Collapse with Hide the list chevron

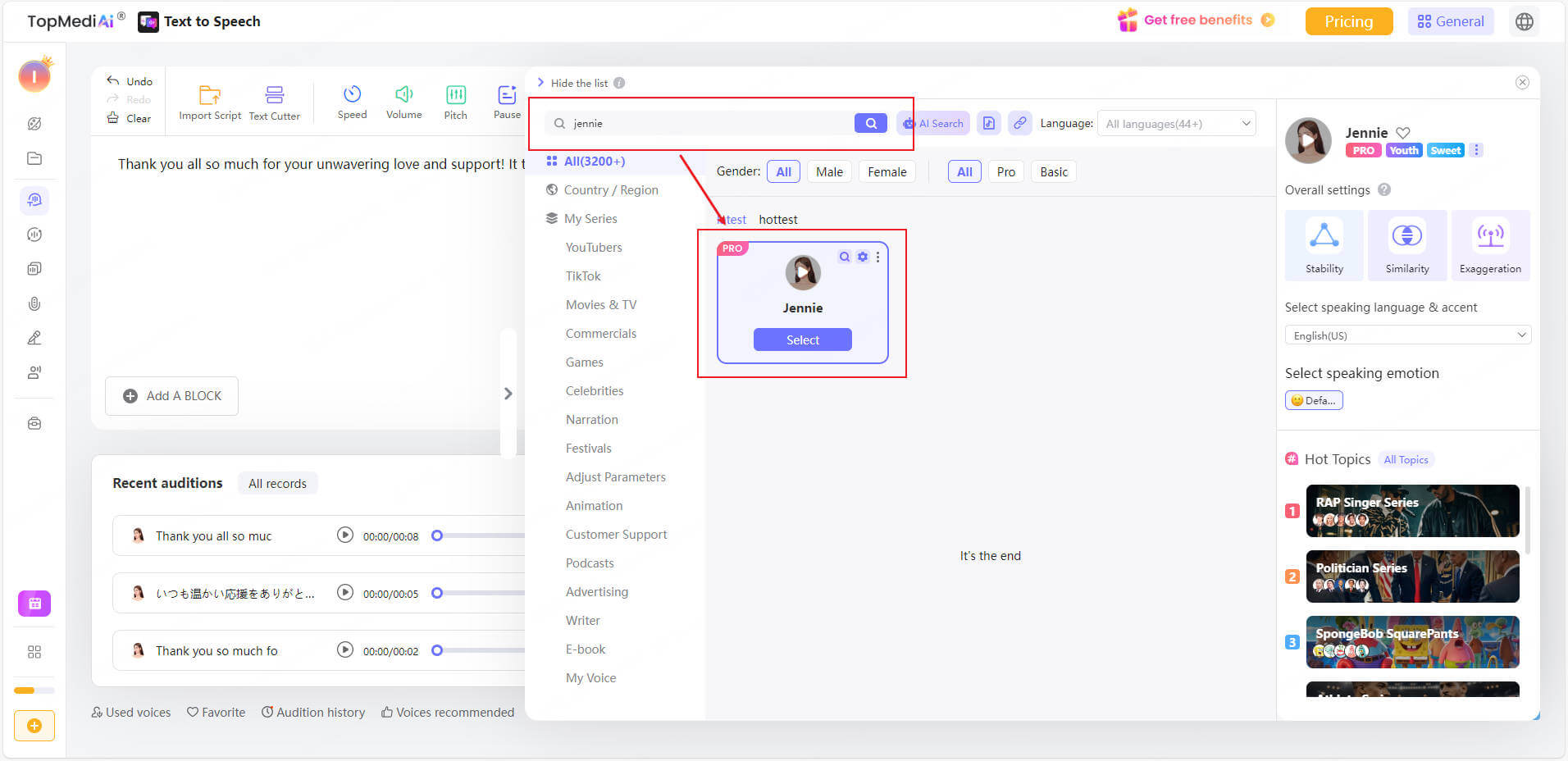tap(540, 82)
